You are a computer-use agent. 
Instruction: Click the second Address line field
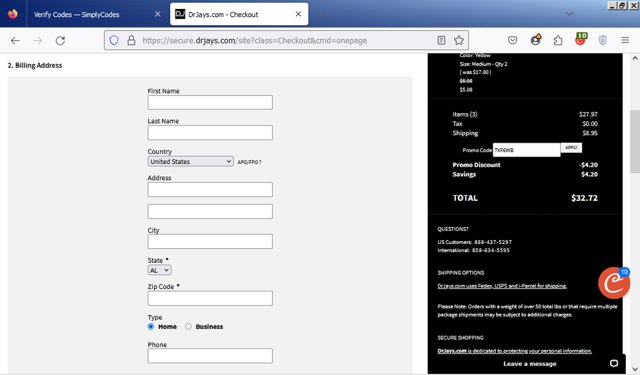(210, 211)
